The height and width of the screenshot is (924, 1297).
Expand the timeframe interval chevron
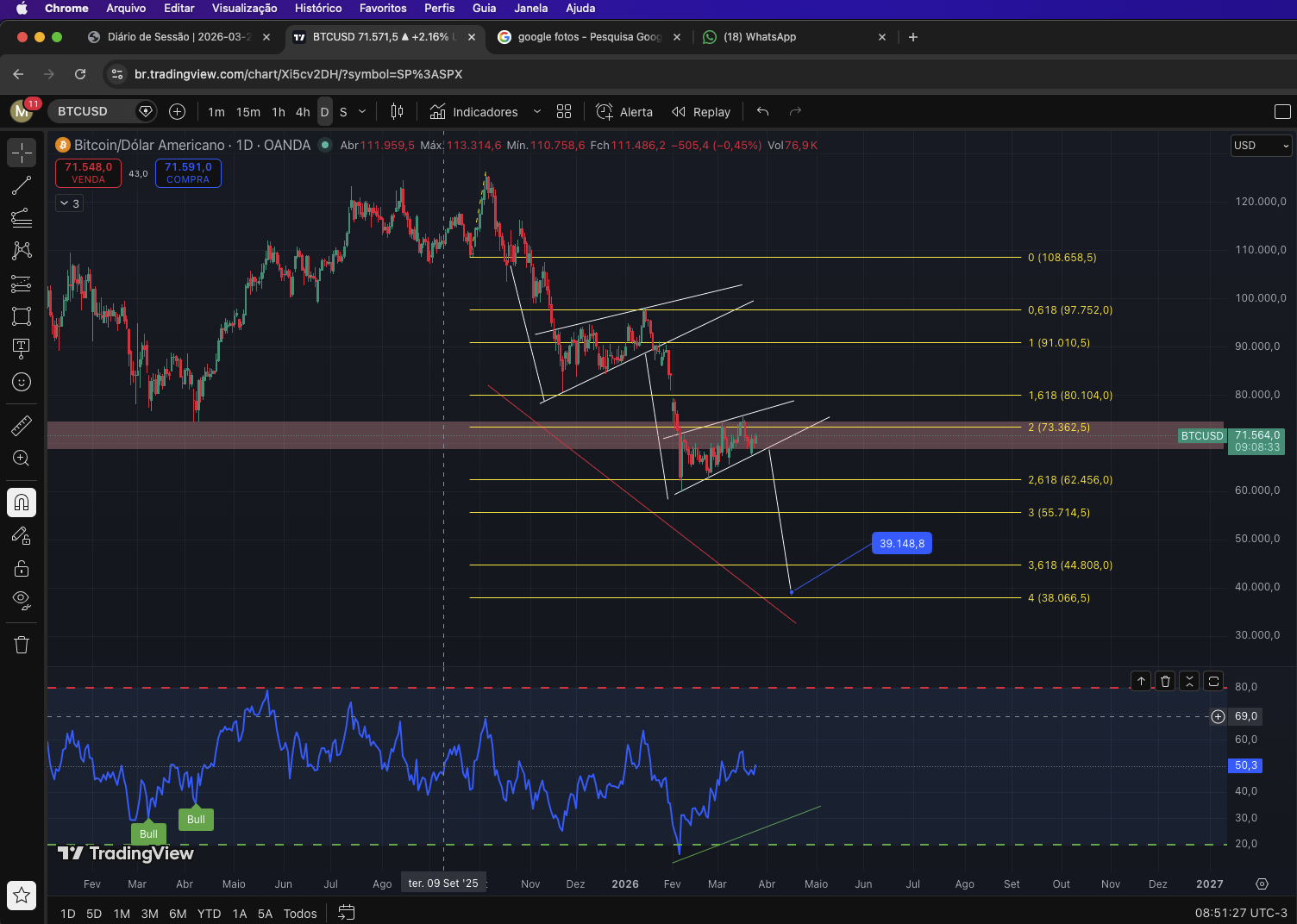pos(362,111)
